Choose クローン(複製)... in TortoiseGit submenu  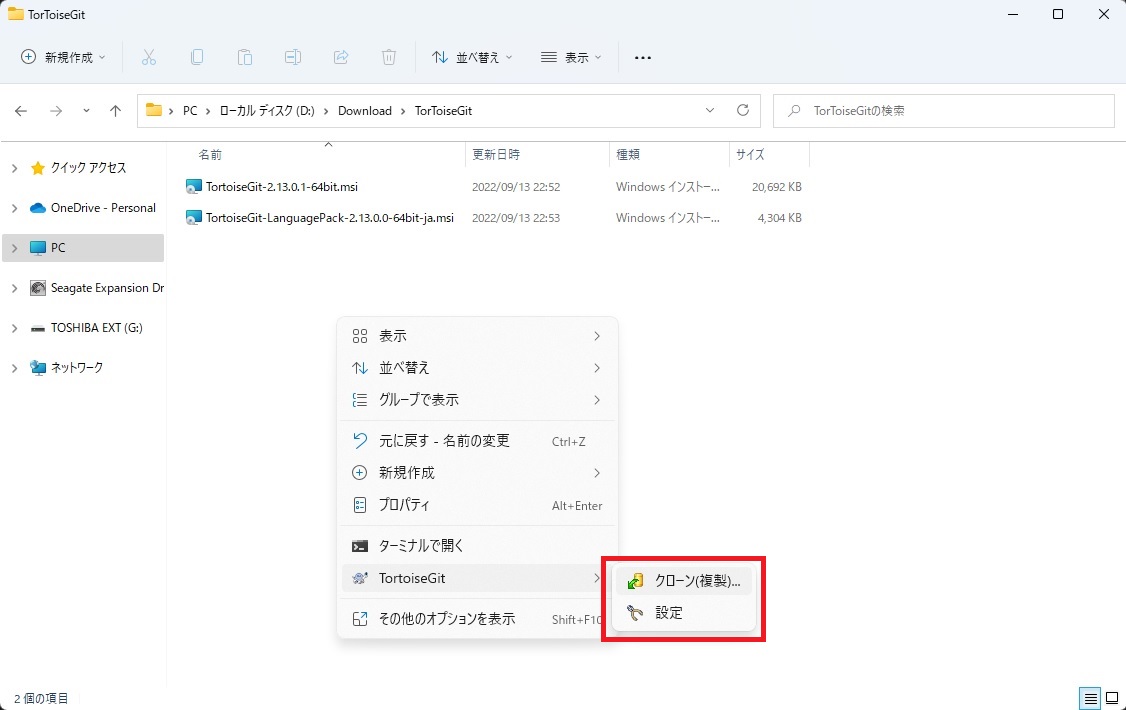[684, 581]
